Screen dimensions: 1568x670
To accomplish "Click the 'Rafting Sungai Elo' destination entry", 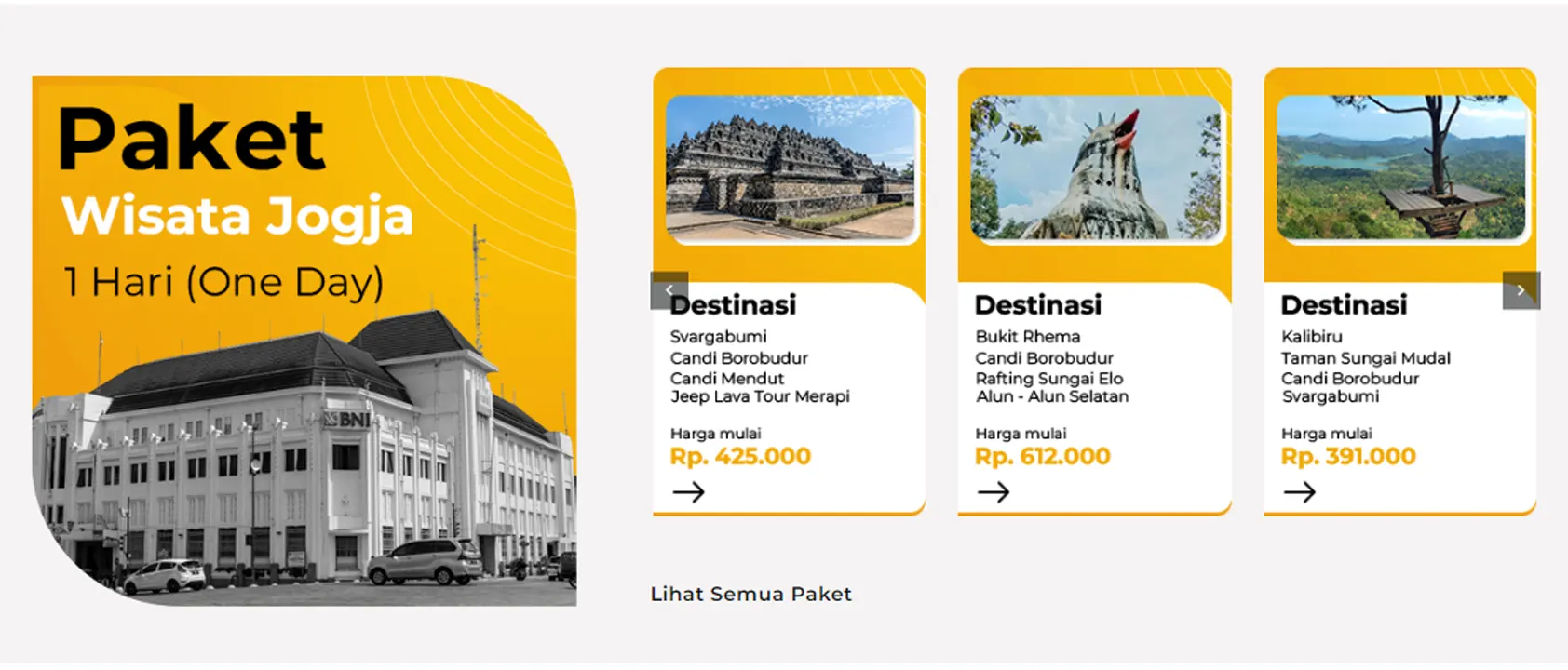I will point(1048,378).
